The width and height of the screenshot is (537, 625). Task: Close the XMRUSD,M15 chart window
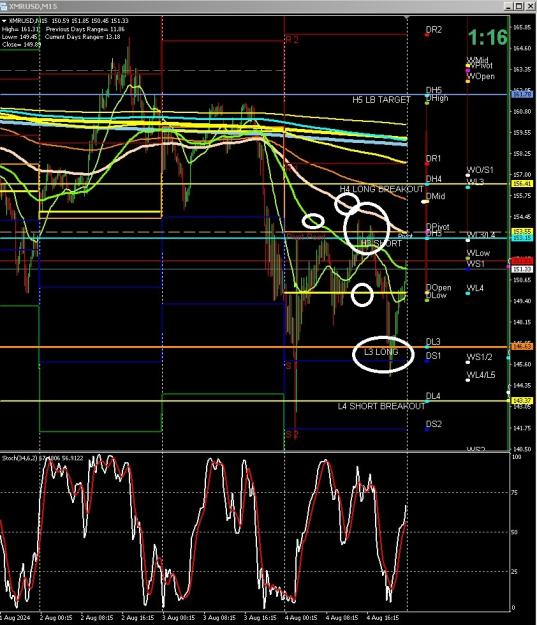pos(531,6)
